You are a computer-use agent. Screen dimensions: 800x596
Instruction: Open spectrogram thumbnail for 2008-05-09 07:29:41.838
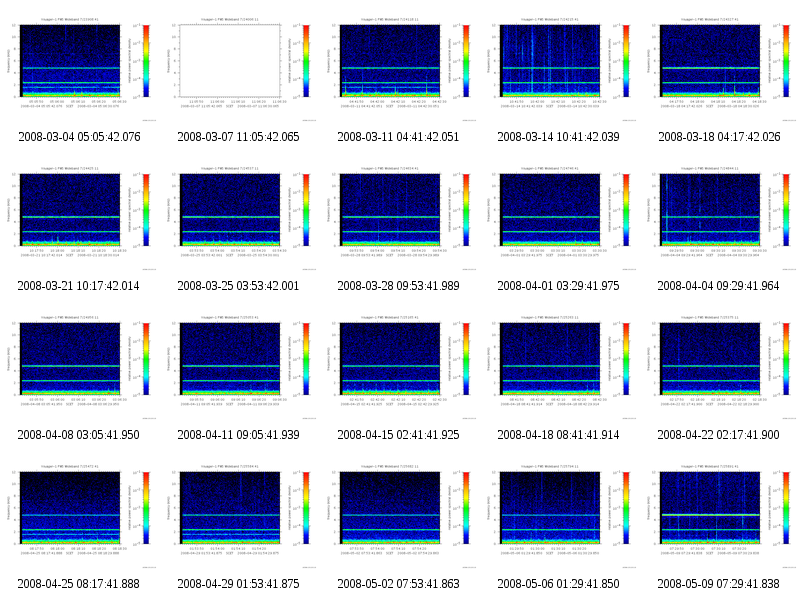(x=720, y=515)
